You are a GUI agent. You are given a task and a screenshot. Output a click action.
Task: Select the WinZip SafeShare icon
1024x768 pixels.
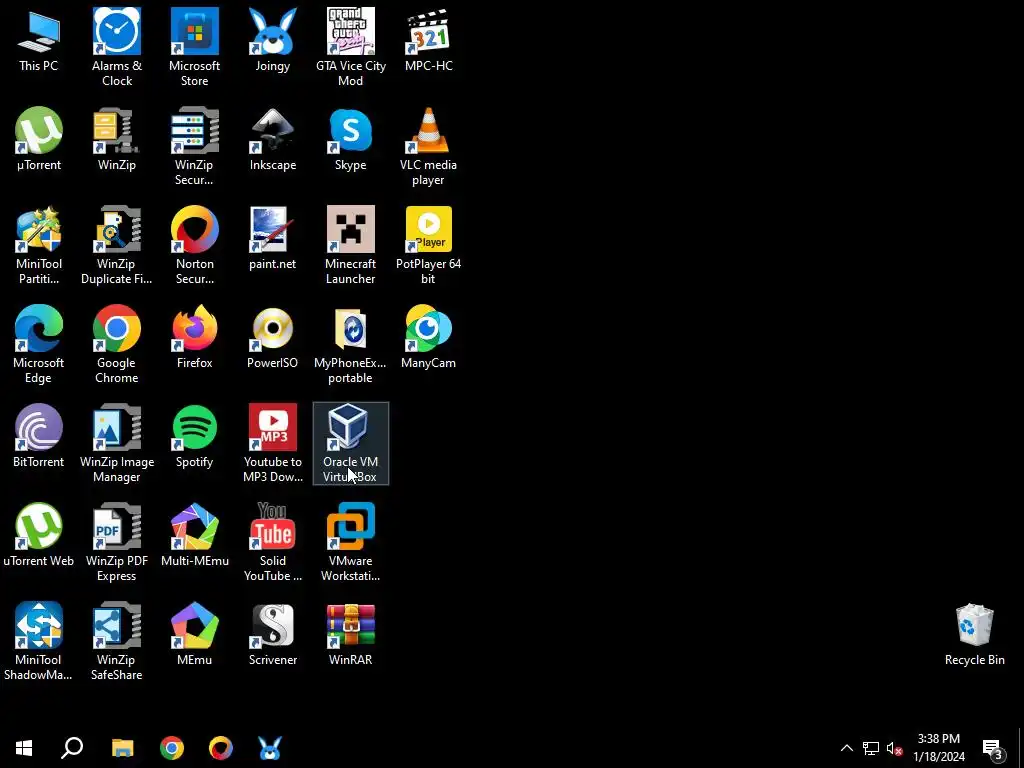pyautogui.click(x=116, y=641)
